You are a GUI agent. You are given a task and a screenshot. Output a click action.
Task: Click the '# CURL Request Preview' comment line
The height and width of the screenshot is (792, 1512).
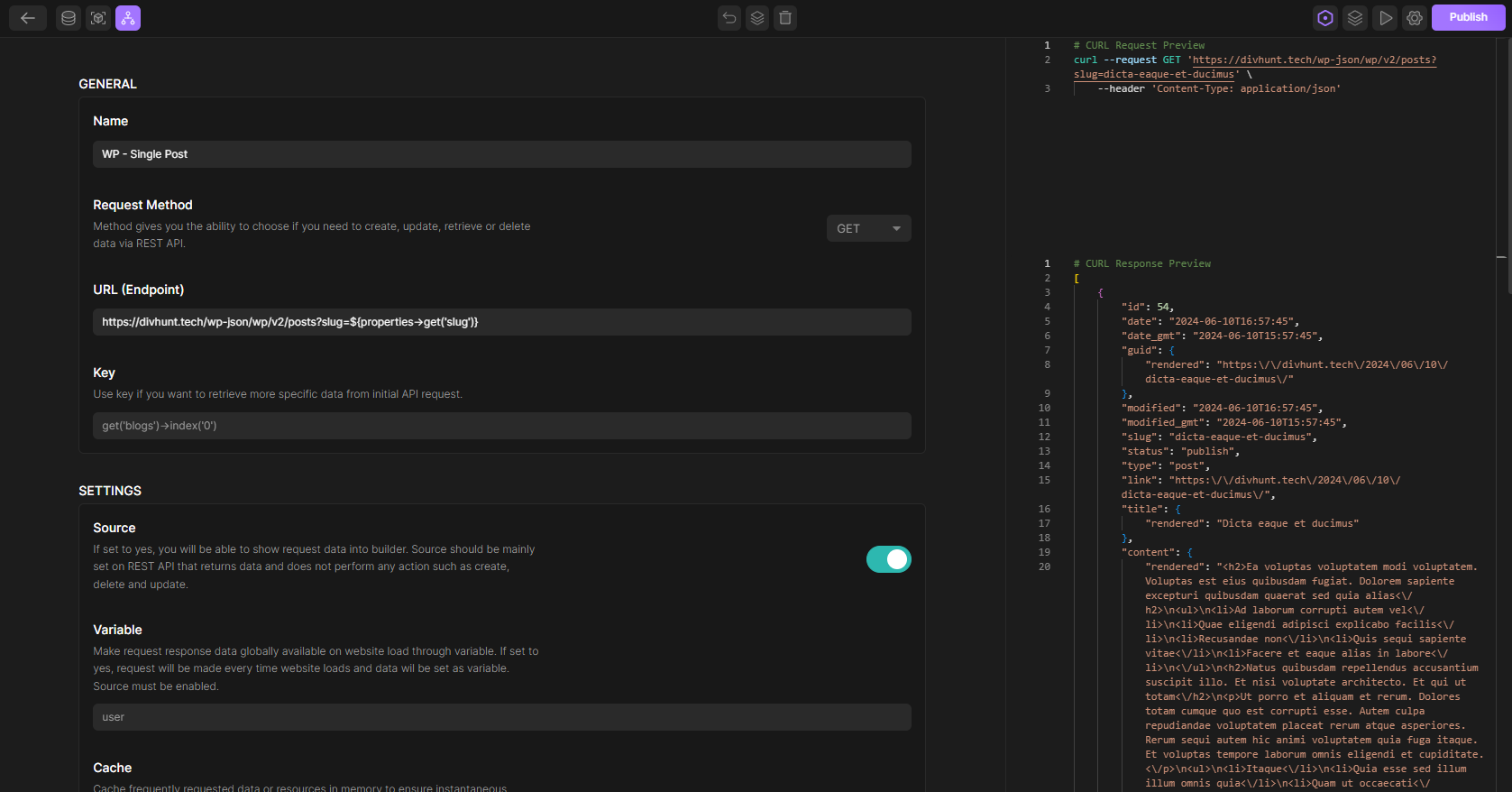click(1139, 45)
